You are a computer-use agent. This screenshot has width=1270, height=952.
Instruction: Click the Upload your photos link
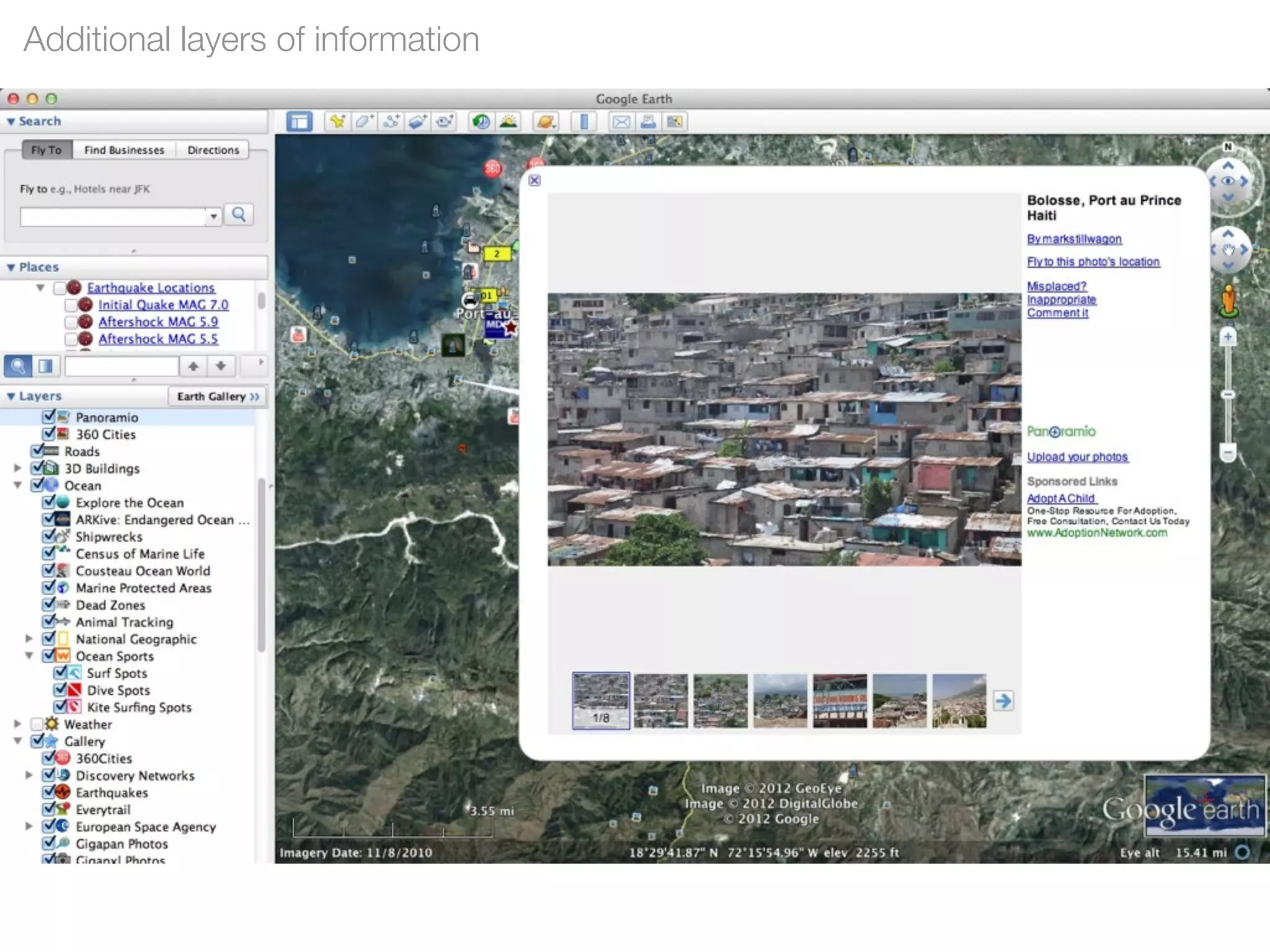tap(1077, 457)
